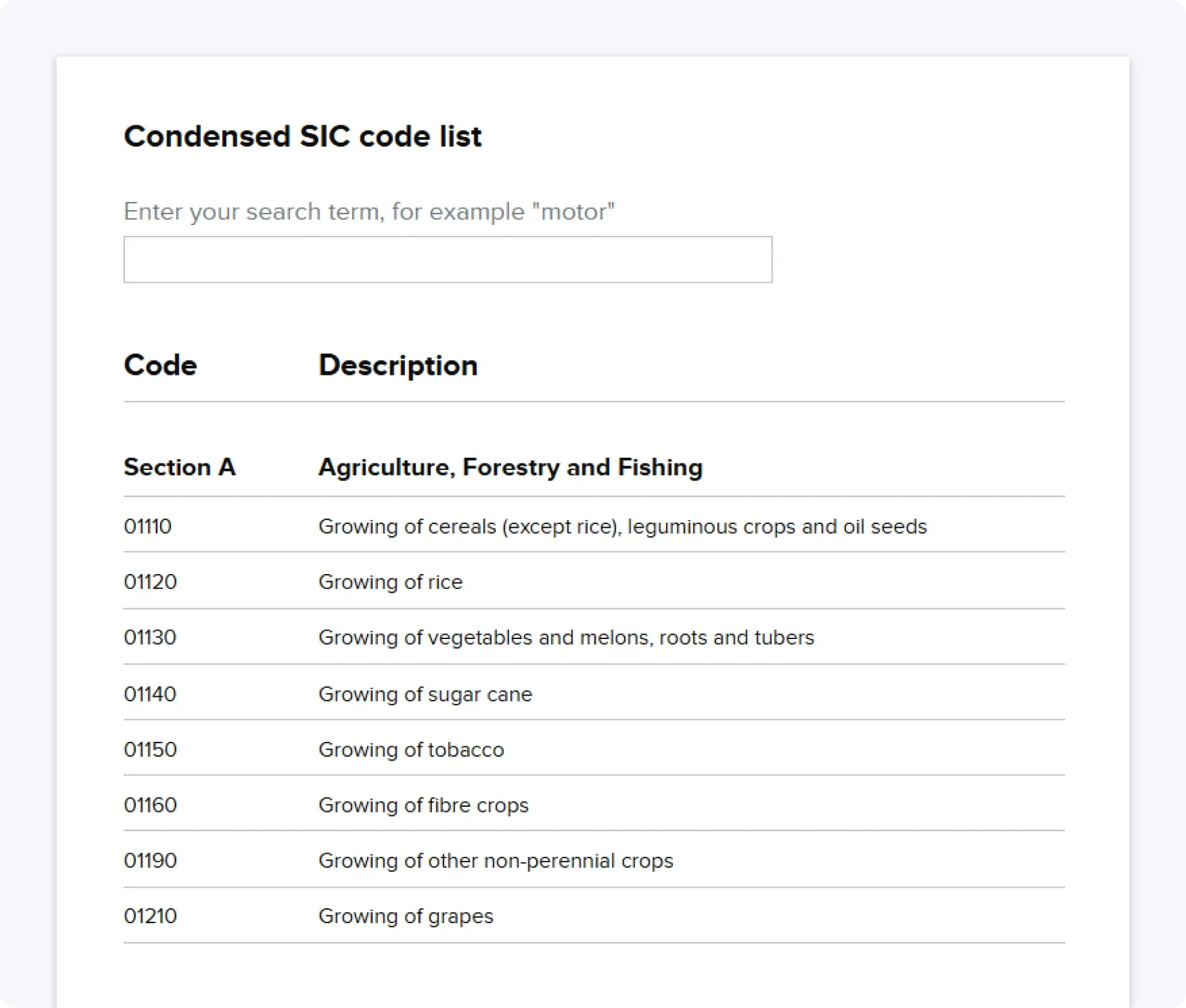
Task: Select code 01130 in the table
Action: coord(150,637)
